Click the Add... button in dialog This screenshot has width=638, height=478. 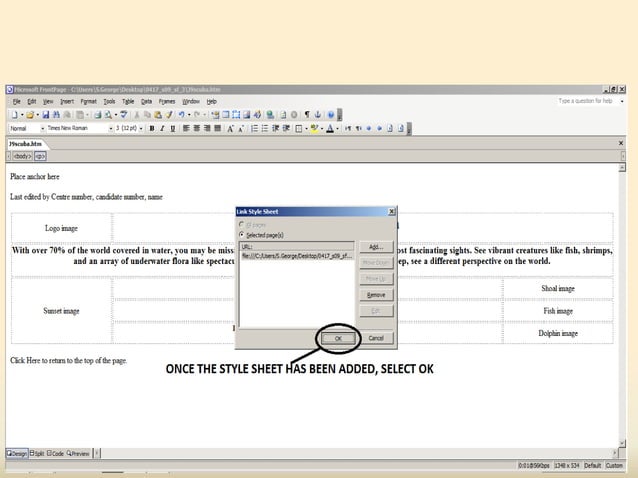coord(375,247)
